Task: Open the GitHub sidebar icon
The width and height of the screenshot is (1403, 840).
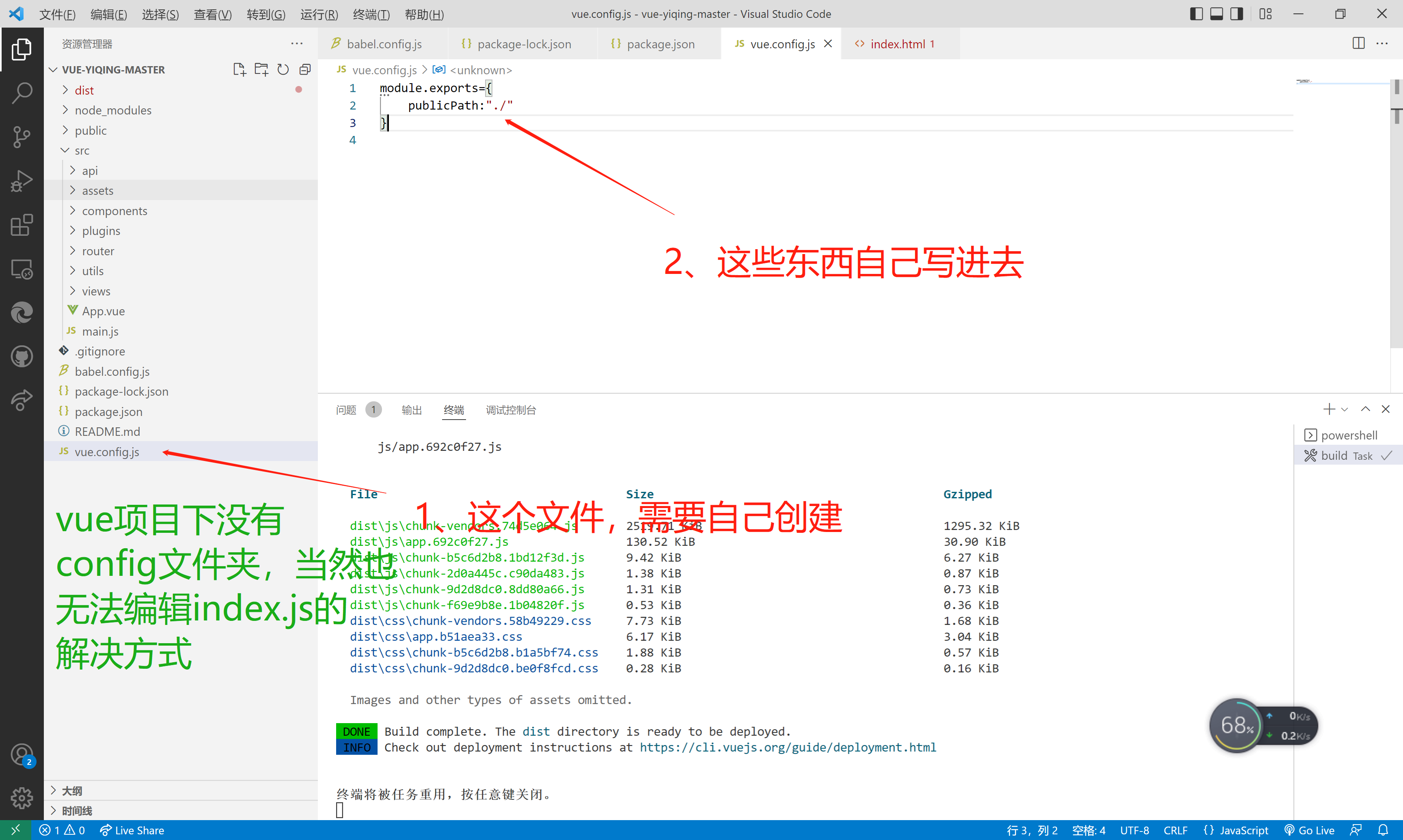Action: (22, 356)
